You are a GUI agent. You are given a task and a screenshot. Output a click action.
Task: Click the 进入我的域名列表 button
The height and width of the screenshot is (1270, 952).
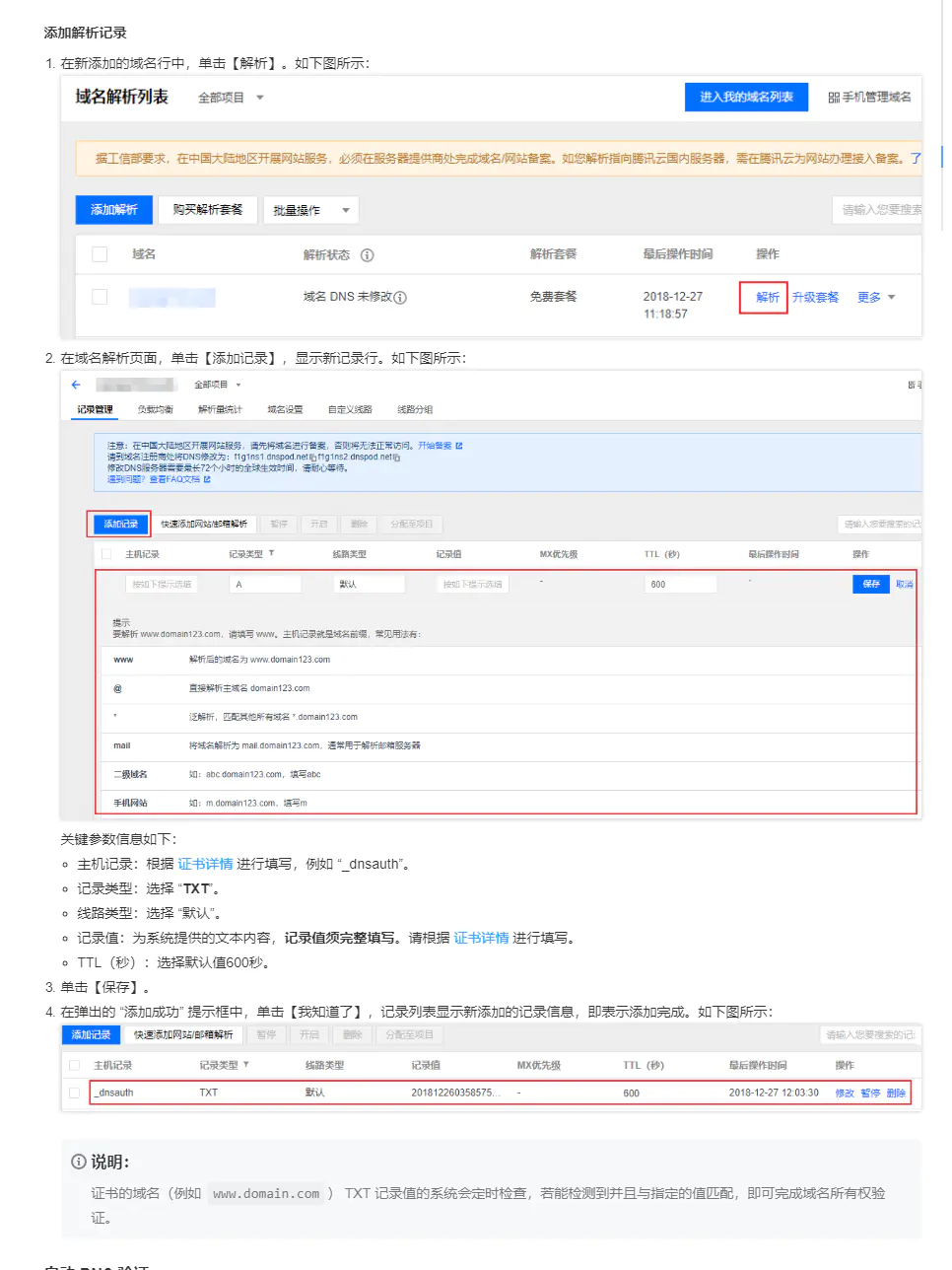(x=746, y=97)
